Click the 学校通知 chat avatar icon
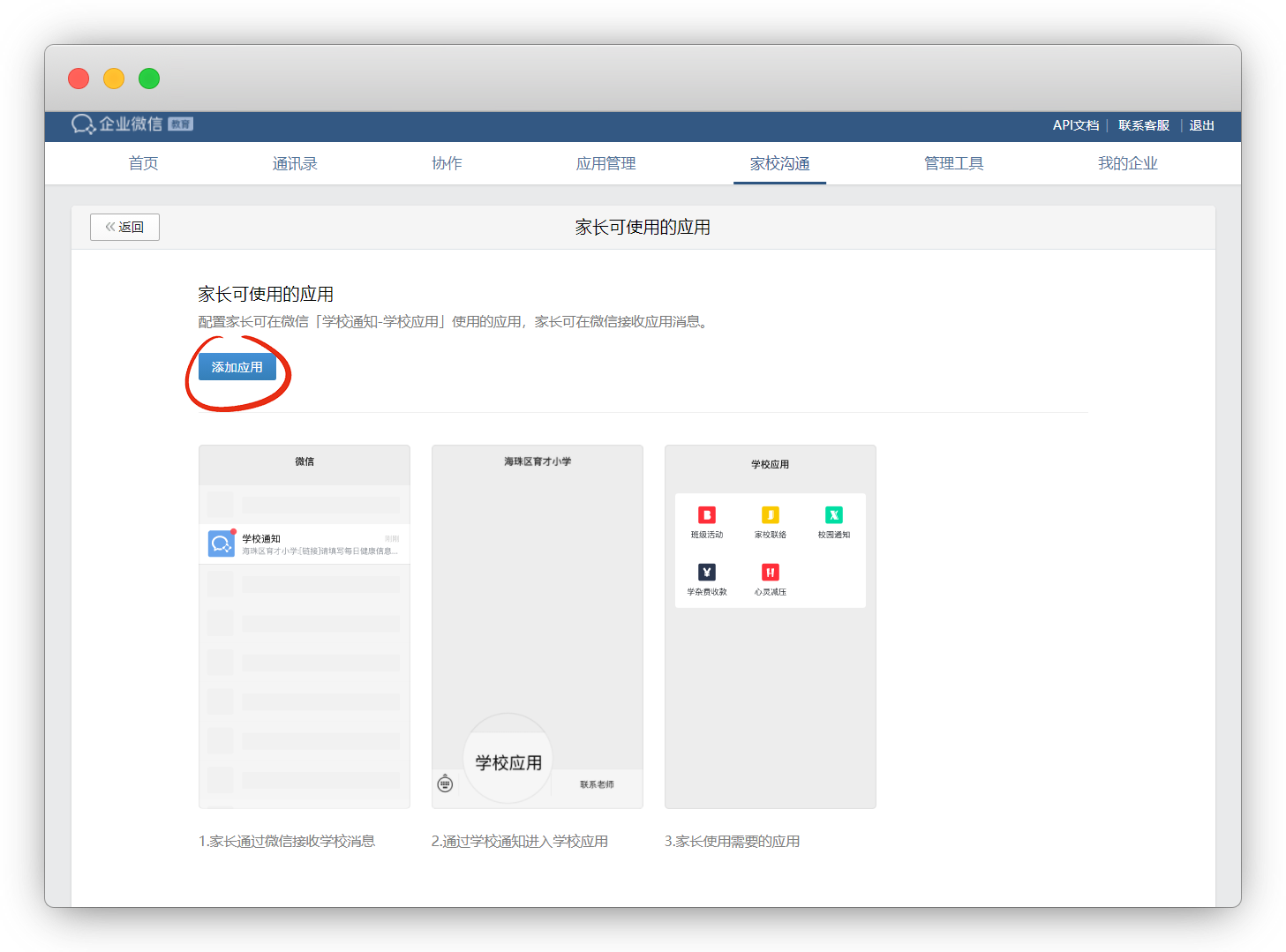Screen dimensions: 1286x952 (x=222, y=543)
